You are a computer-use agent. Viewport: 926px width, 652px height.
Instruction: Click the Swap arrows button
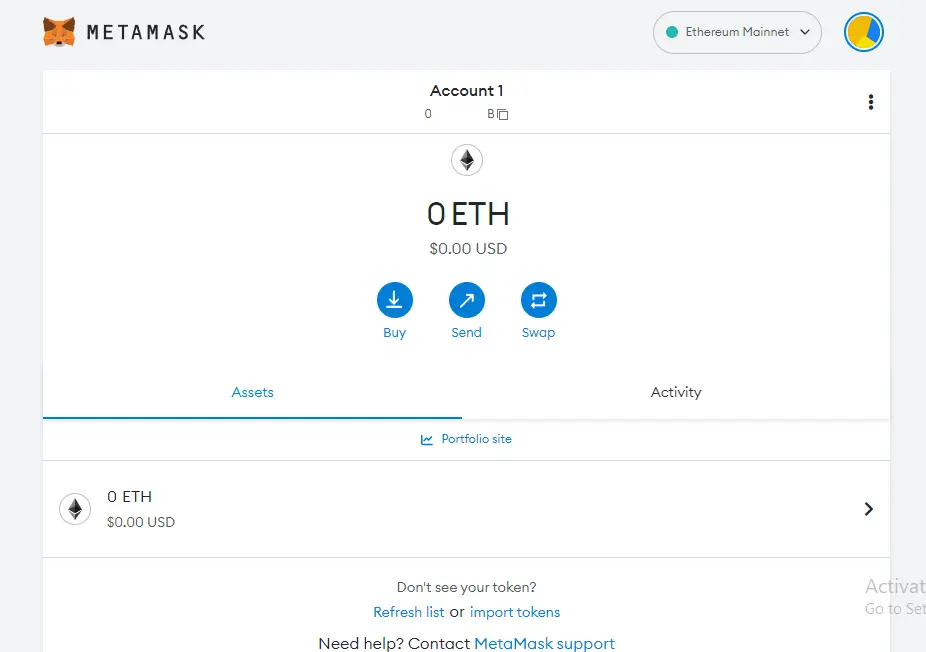point(539,300)
